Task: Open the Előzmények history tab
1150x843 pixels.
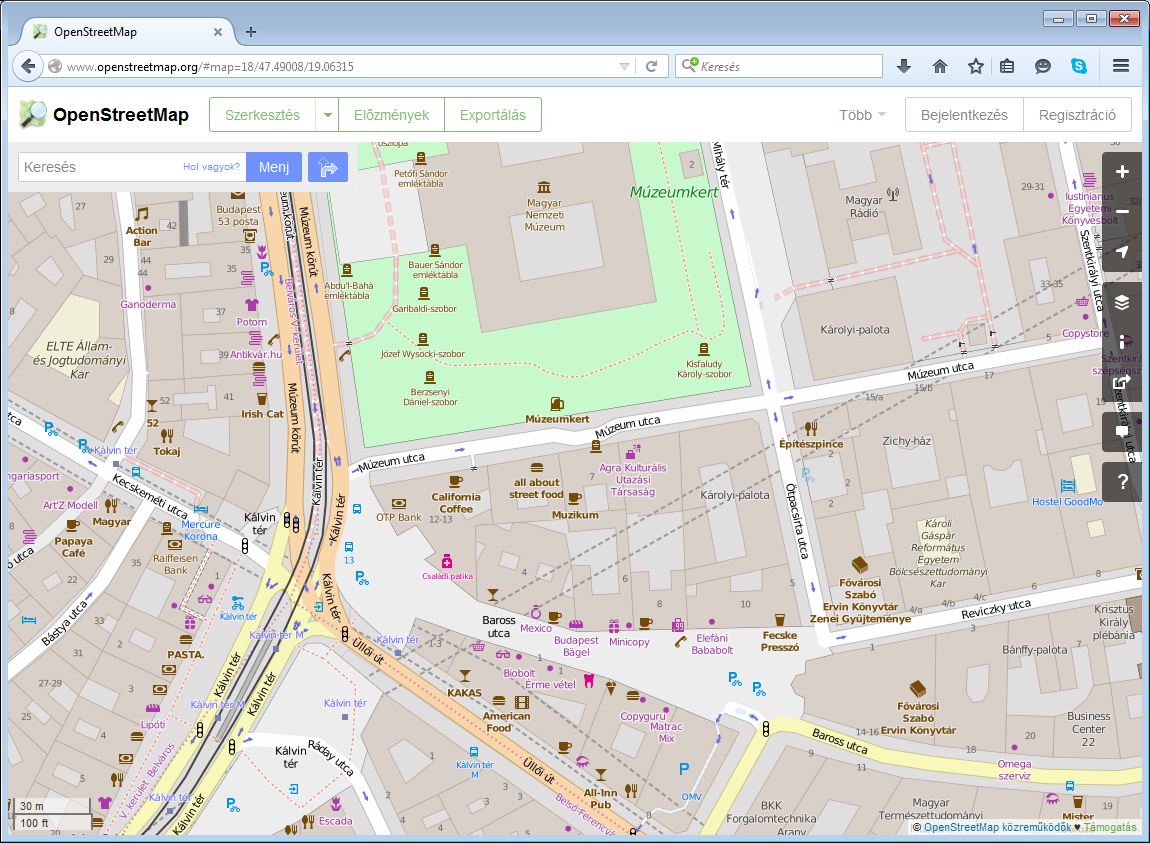Action: 392,115
